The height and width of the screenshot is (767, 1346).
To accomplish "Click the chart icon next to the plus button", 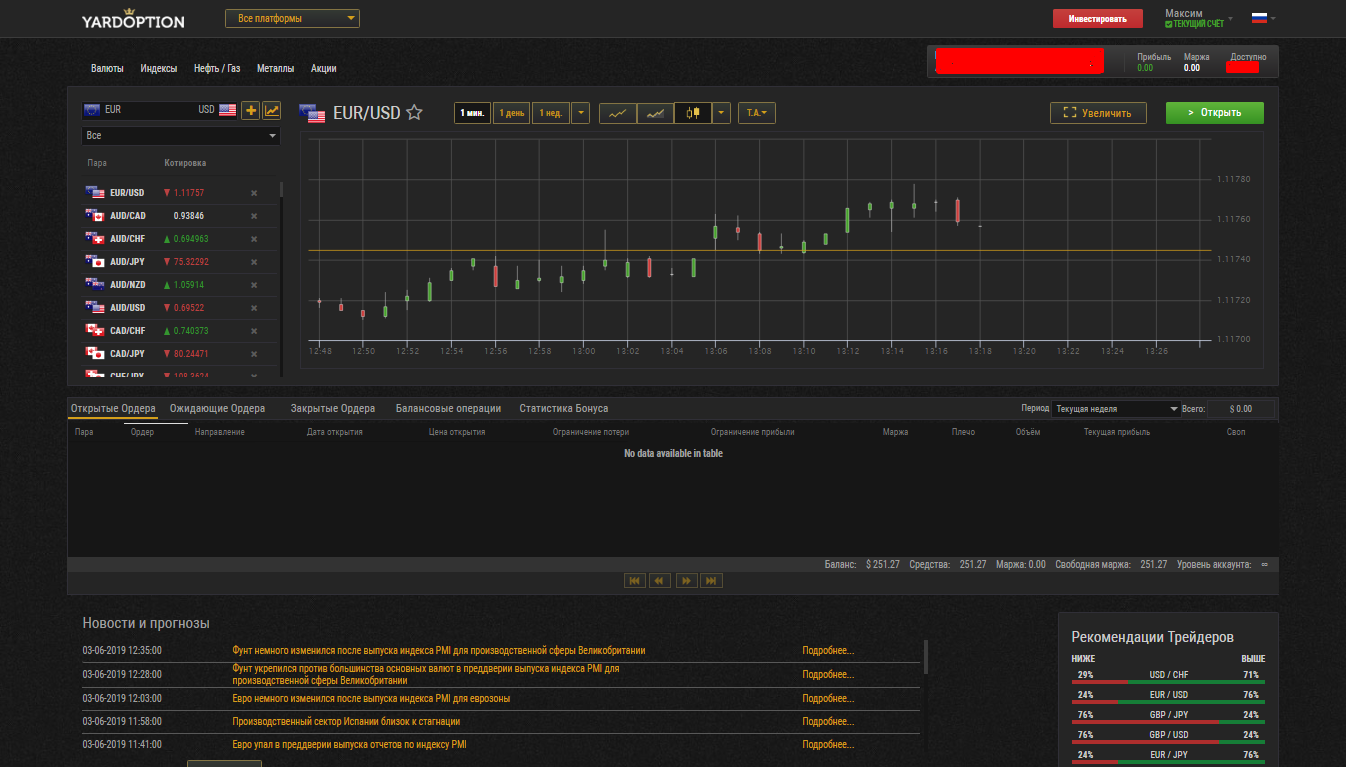I will pyautogui.click(x=271, y=110).
